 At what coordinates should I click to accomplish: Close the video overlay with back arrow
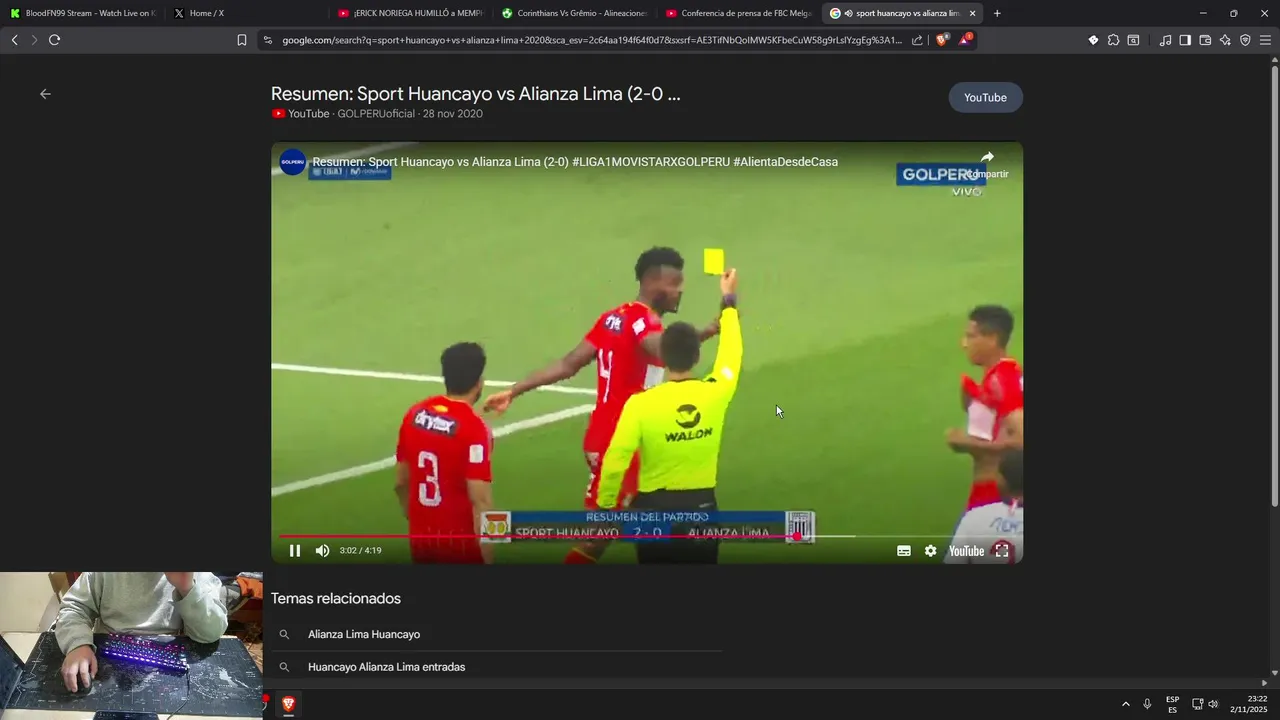[45, 94]
